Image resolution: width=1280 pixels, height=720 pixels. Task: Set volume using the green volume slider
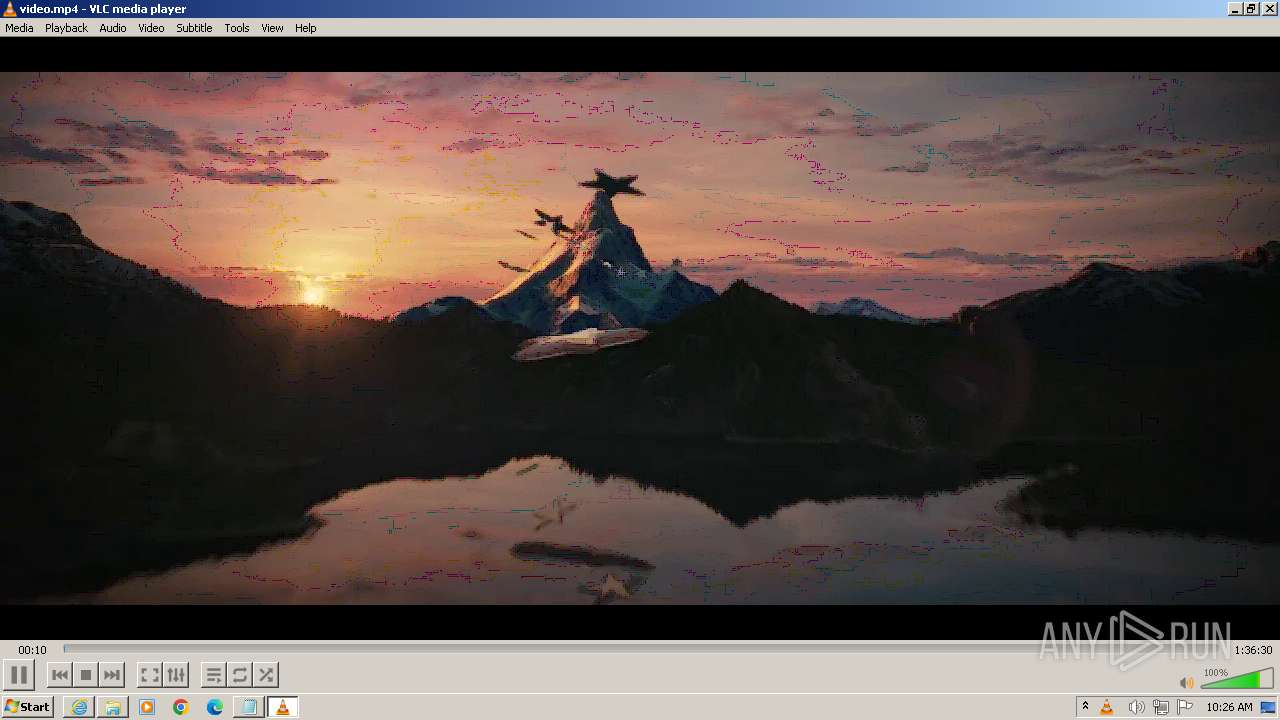coord(1237,681)
